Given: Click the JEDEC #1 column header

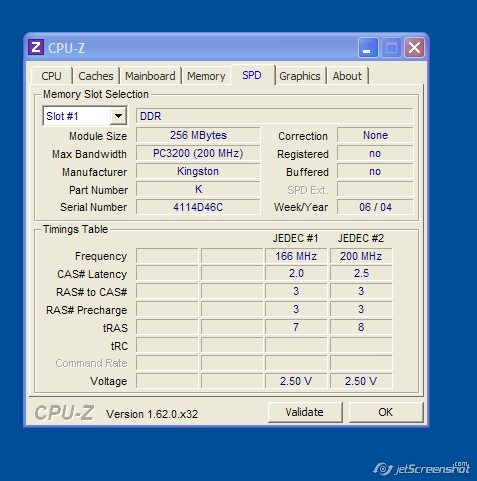Looking at the screenshot, I should click(295, 238).
